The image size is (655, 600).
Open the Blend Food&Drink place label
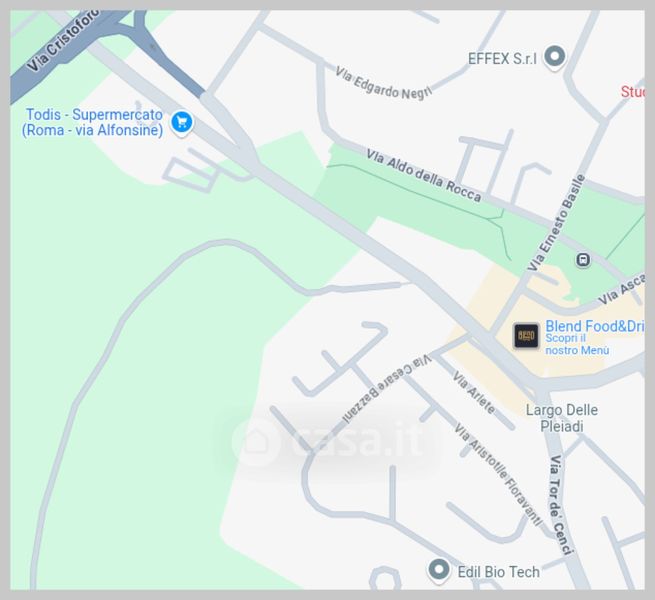[594, 326]
